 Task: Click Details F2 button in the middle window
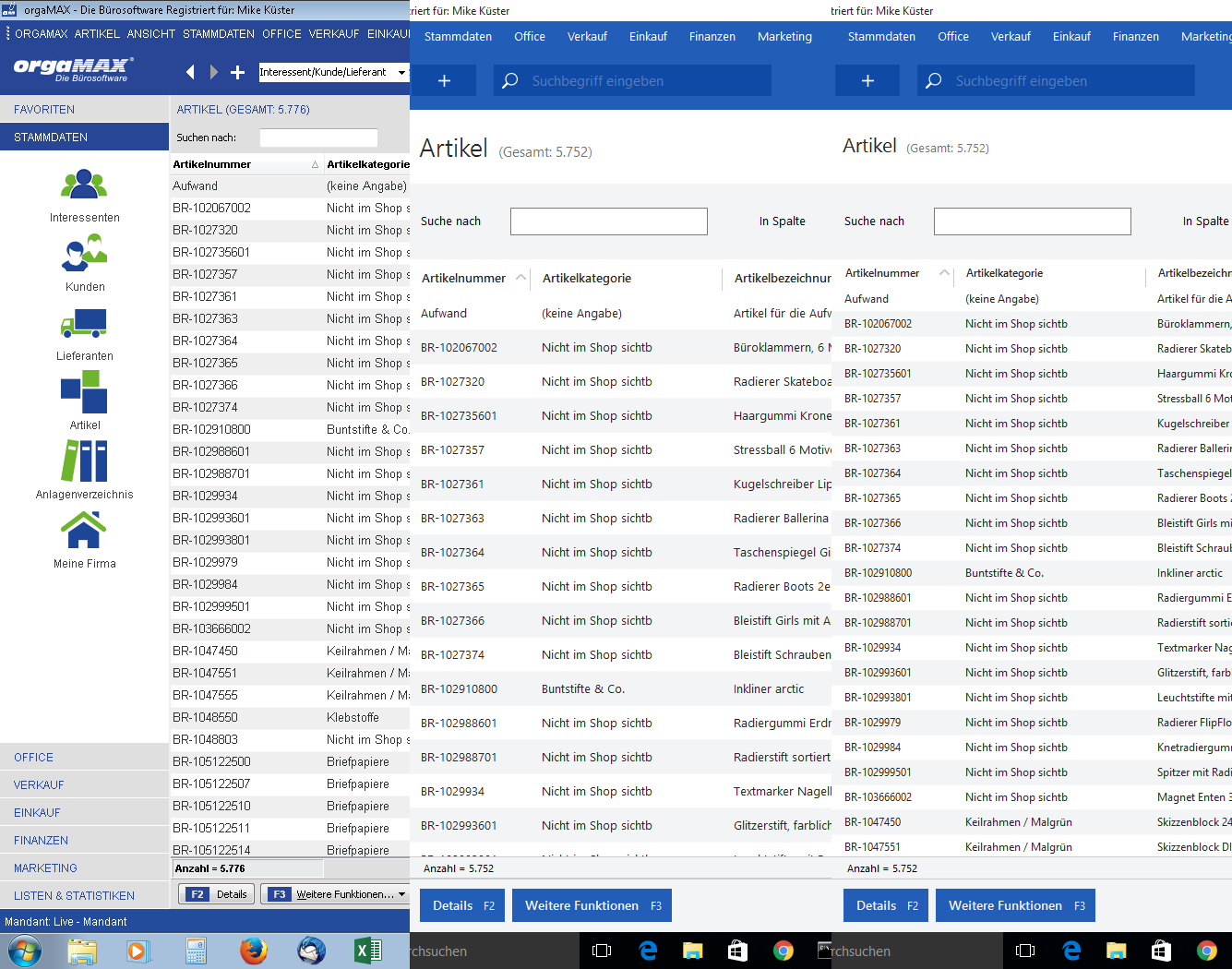tap(462, 905)
